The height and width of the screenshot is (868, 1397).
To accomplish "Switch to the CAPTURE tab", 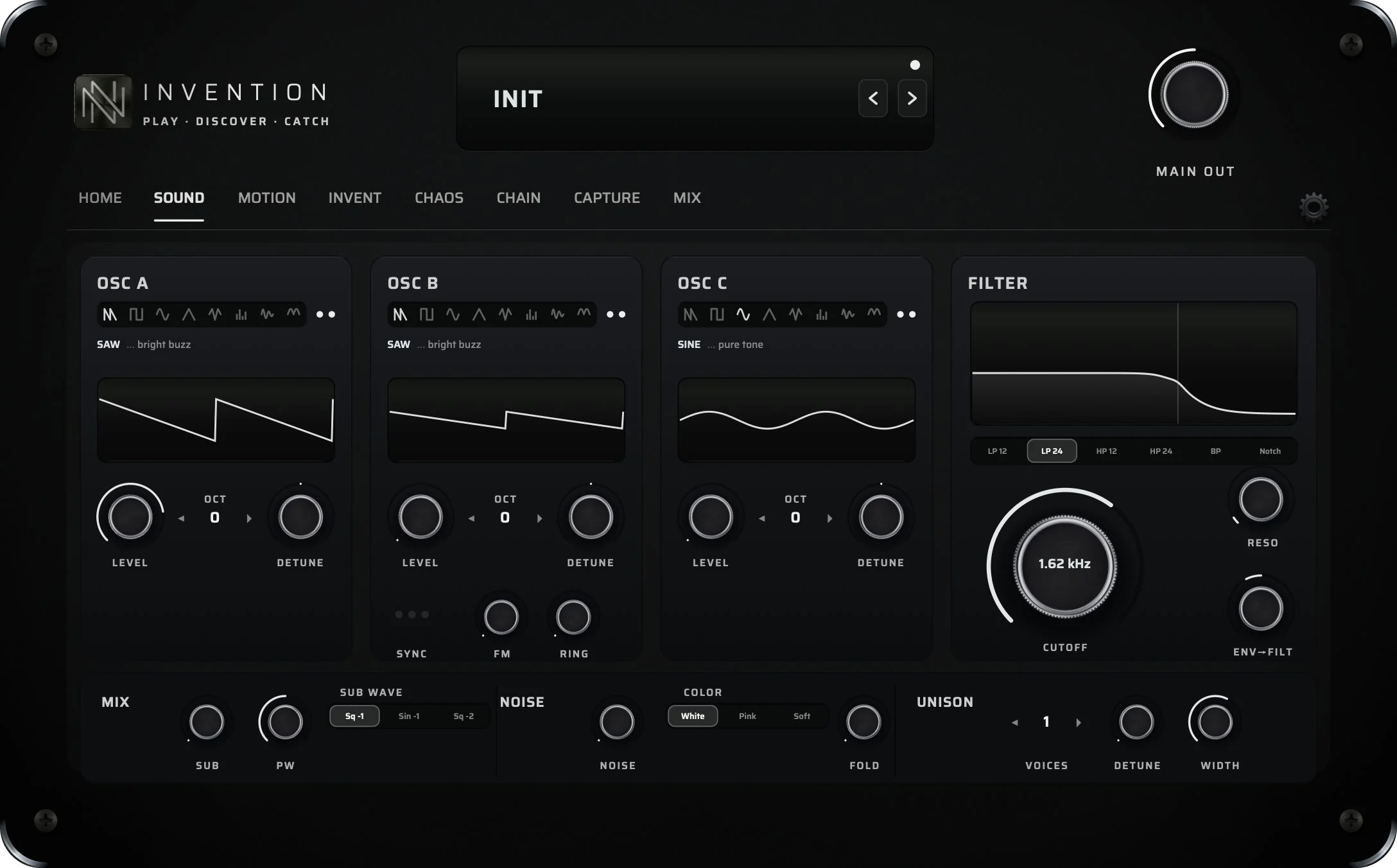I will tap(607, 198).
